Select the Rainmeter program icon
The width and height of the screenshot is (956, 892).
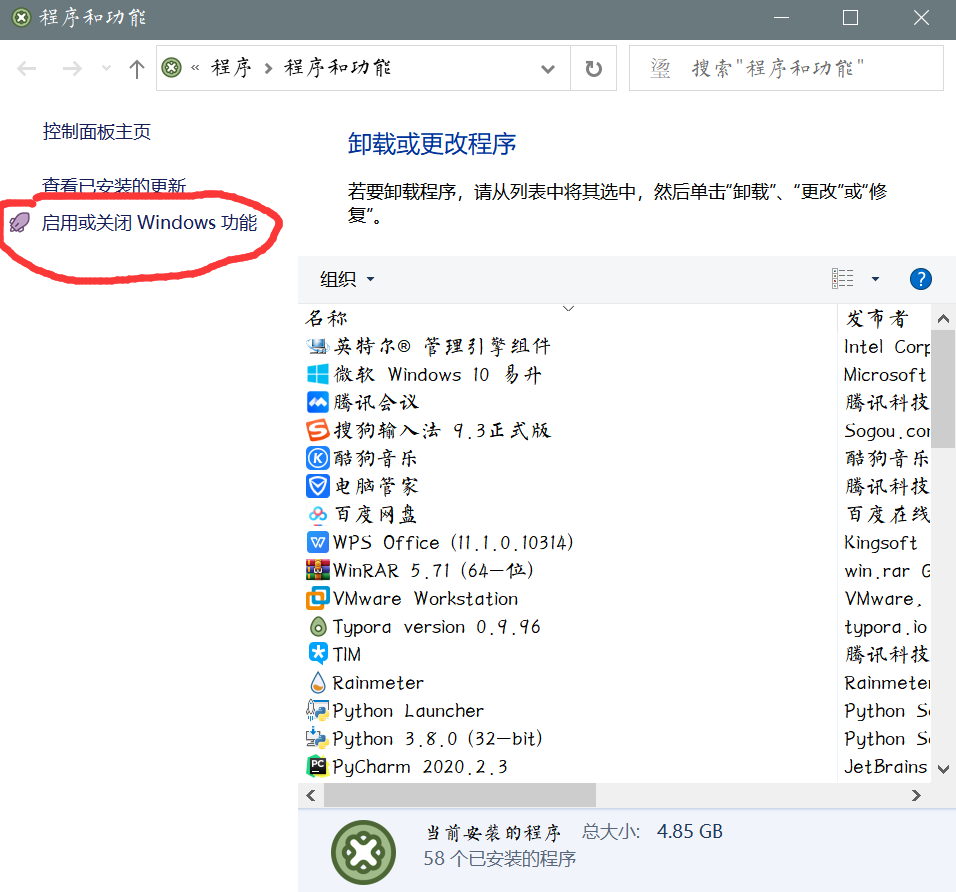[317, 682]
